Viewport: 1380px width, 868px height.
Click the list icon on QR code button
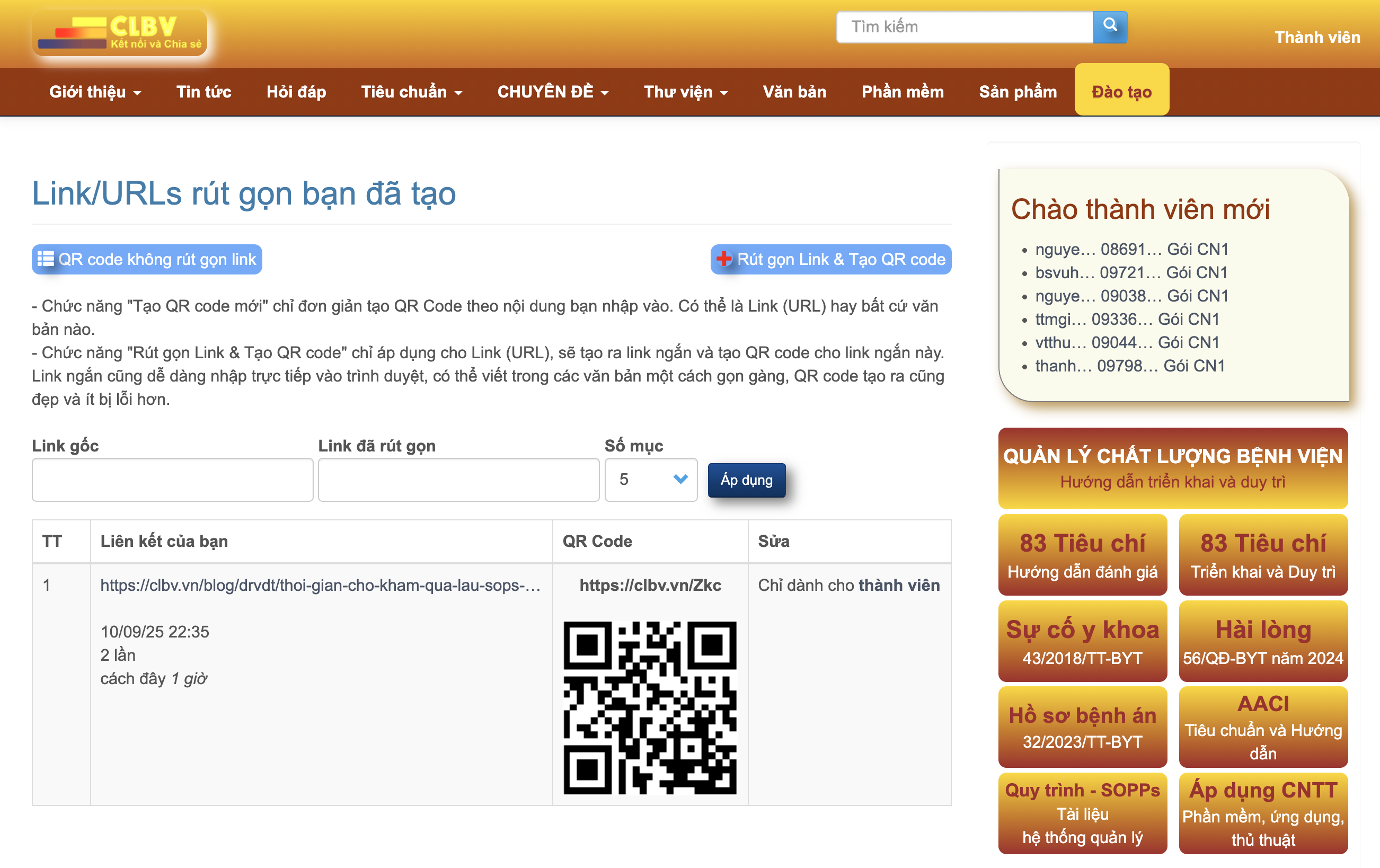45,259
